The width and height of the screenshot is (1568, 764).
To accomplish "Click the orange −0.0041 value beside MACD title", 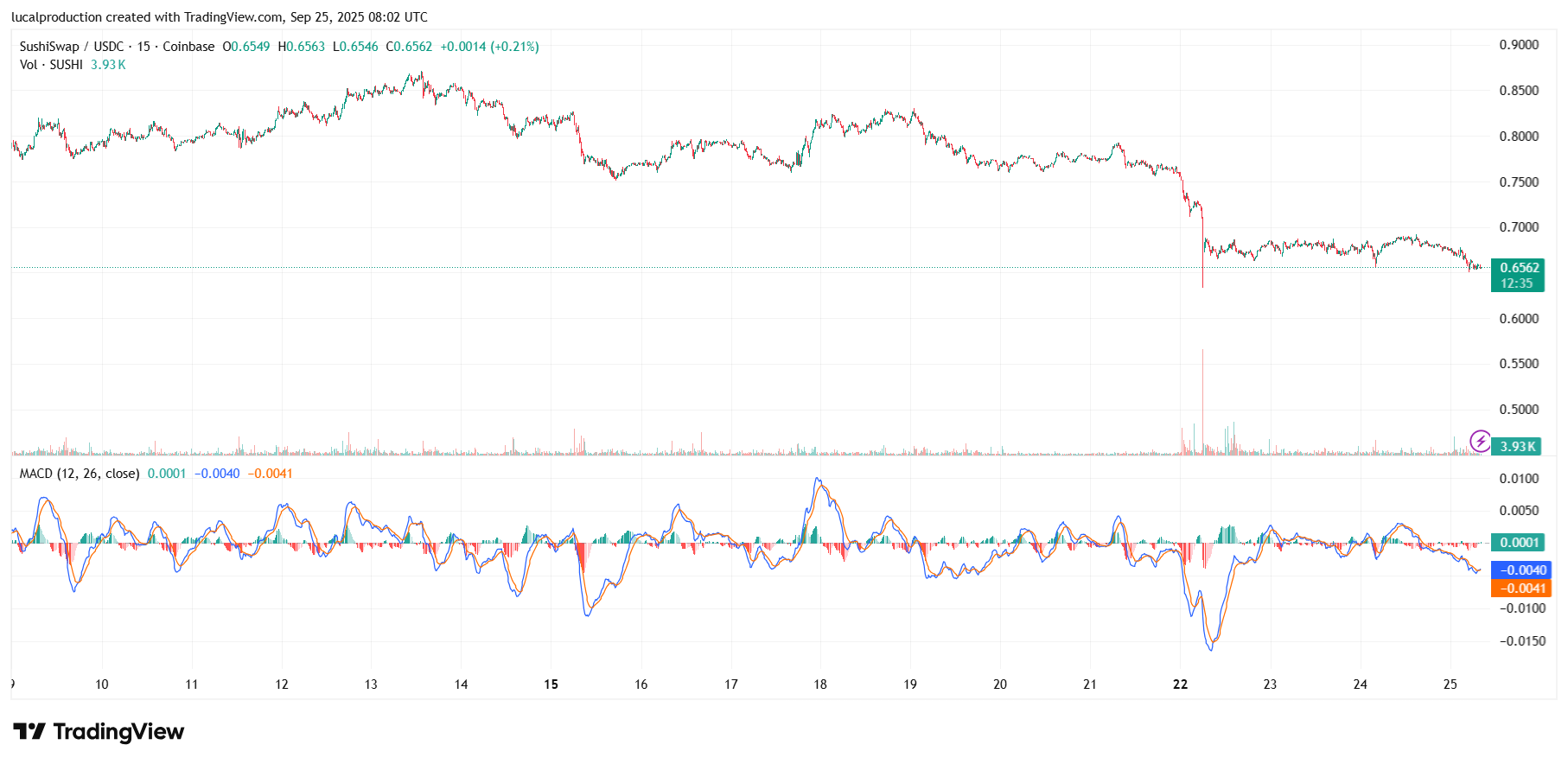I will (271, 474).
